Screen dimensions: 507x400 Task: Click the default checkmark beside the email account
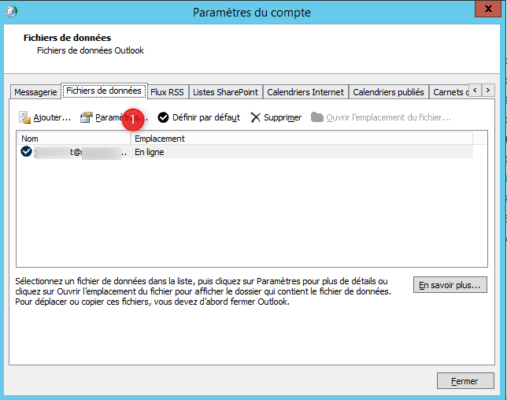point(26,151)
